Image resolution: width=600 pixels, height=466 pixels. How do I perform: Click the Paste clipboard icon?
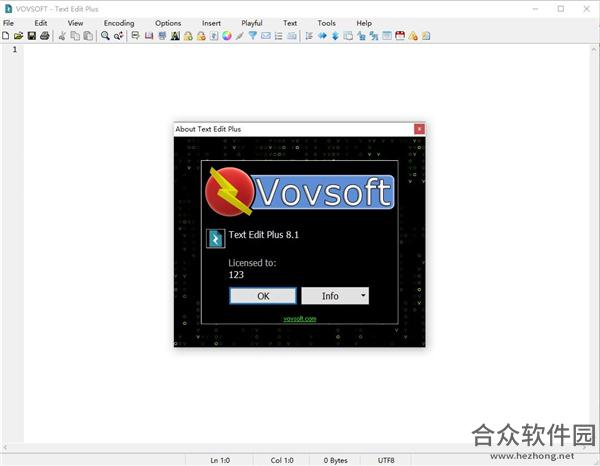coord(88,36)
